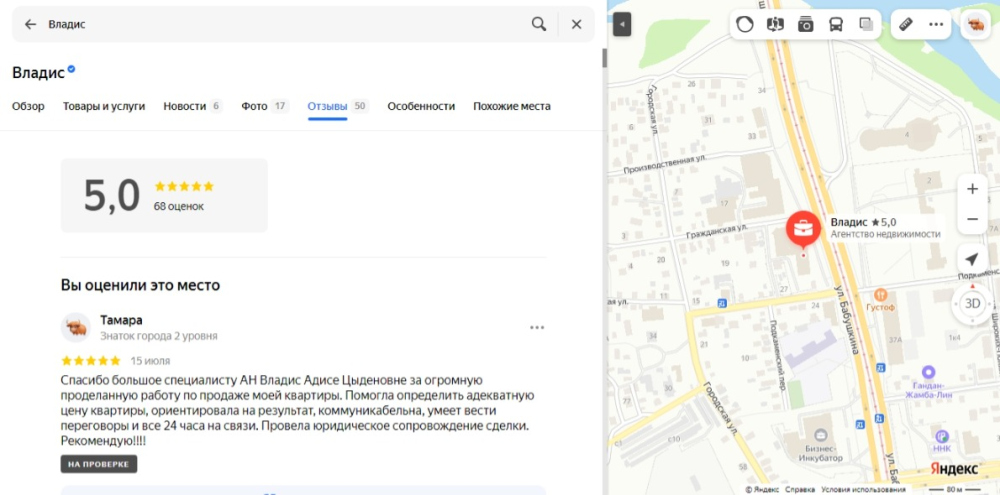Click the 68 оценок count
Screen dimensions: 1000x495
179,207
